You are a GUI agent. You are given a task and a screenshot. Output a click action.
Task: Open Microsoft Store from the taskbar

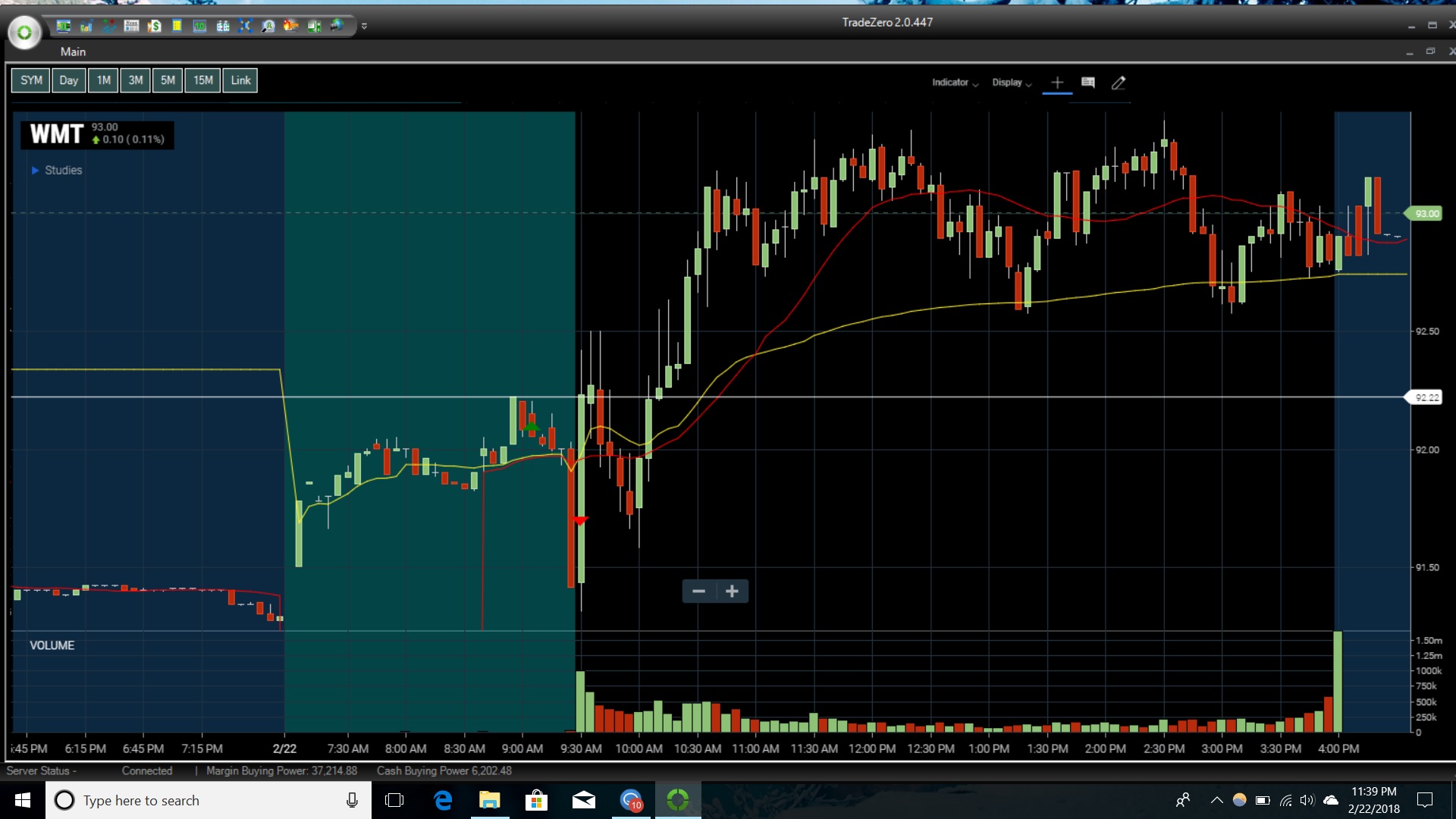coord(536,800)
